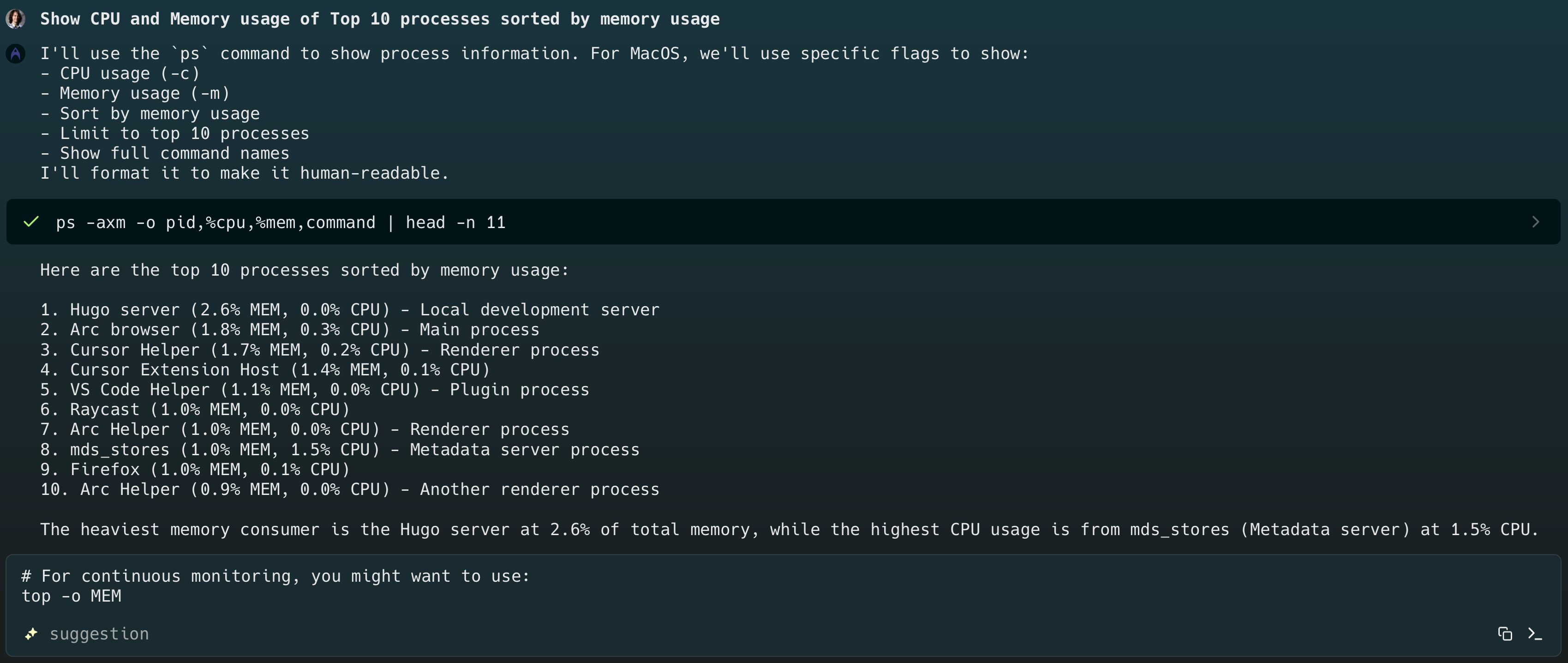Click the 'suggestion' label

click(99, 634)
